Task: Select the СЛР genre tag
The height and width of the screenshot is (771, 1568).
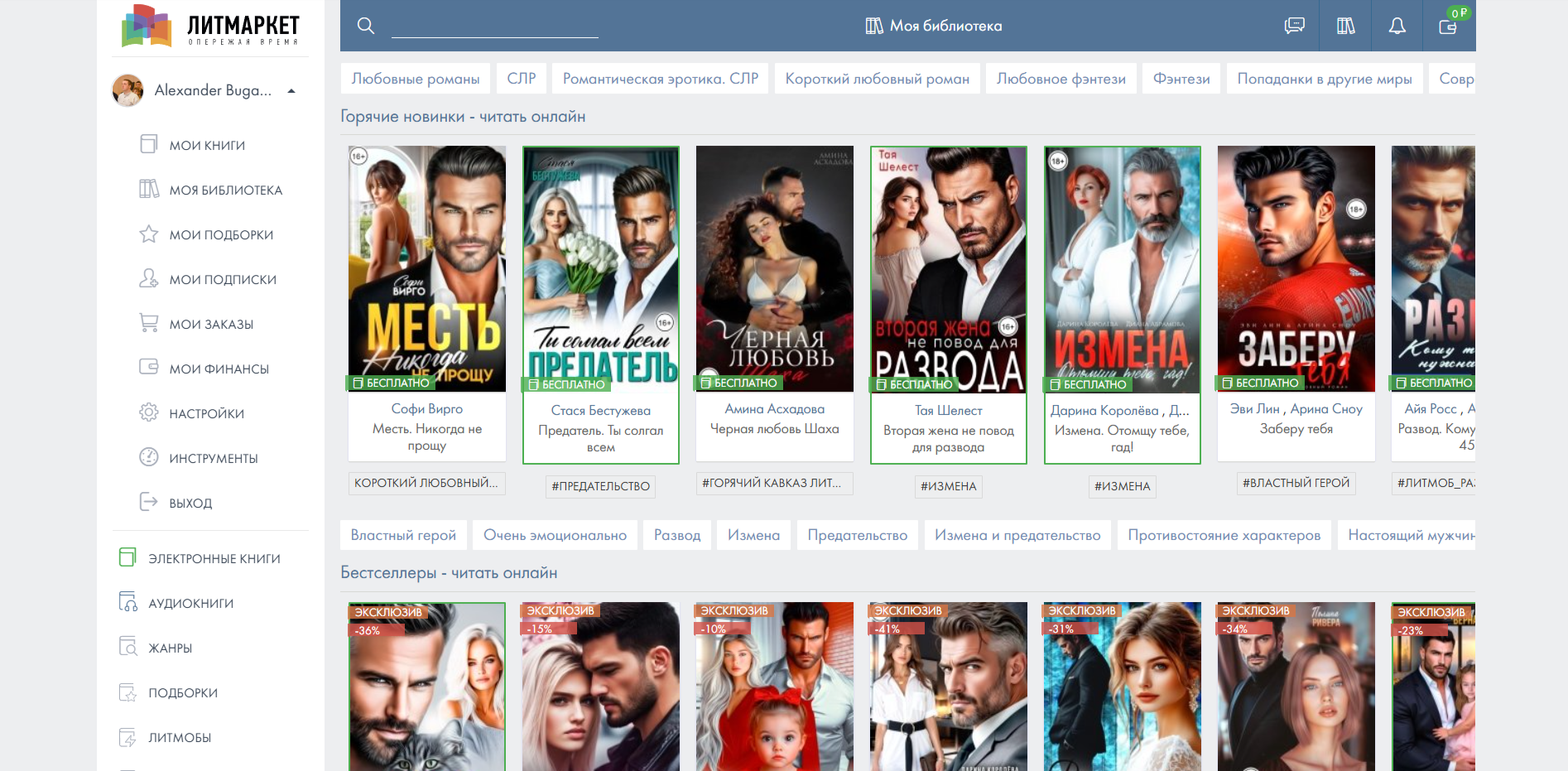Action: point(522,79)
